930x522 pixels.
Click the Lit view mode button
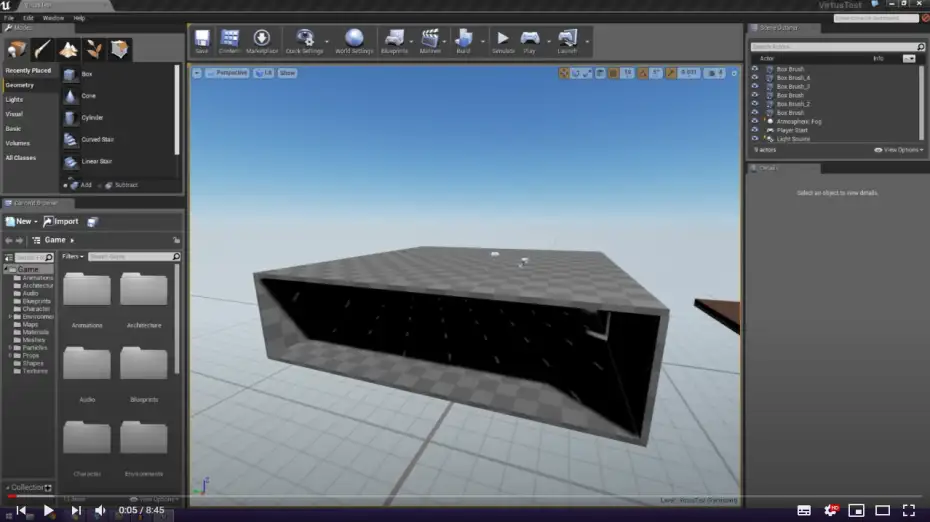coord(263,73)
